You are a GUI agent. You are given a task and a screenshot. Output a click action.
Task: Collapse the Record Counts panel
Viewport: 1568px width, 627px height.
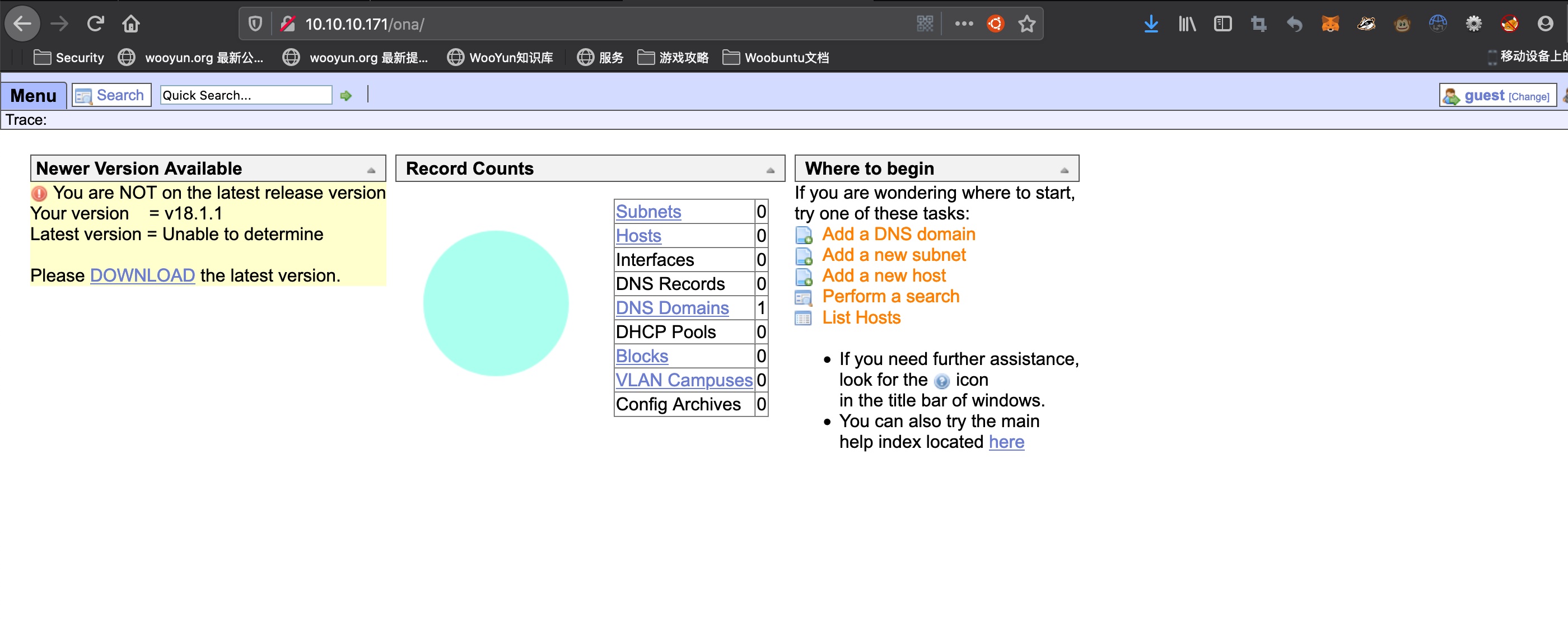770,170
